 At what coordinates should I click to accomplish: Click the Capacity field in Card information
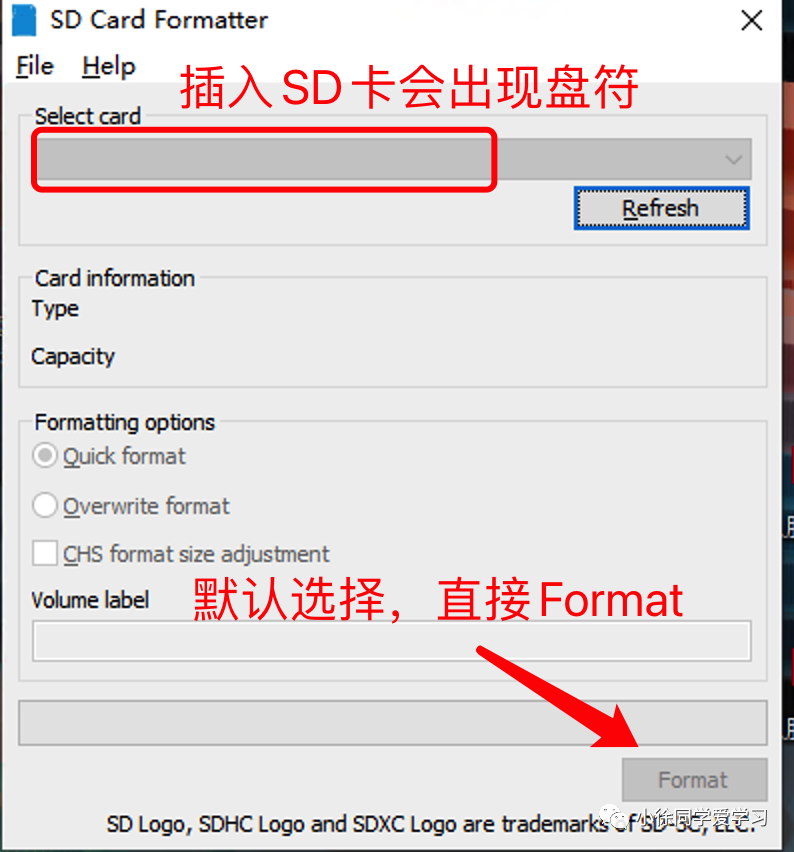(x=73, y=357)
